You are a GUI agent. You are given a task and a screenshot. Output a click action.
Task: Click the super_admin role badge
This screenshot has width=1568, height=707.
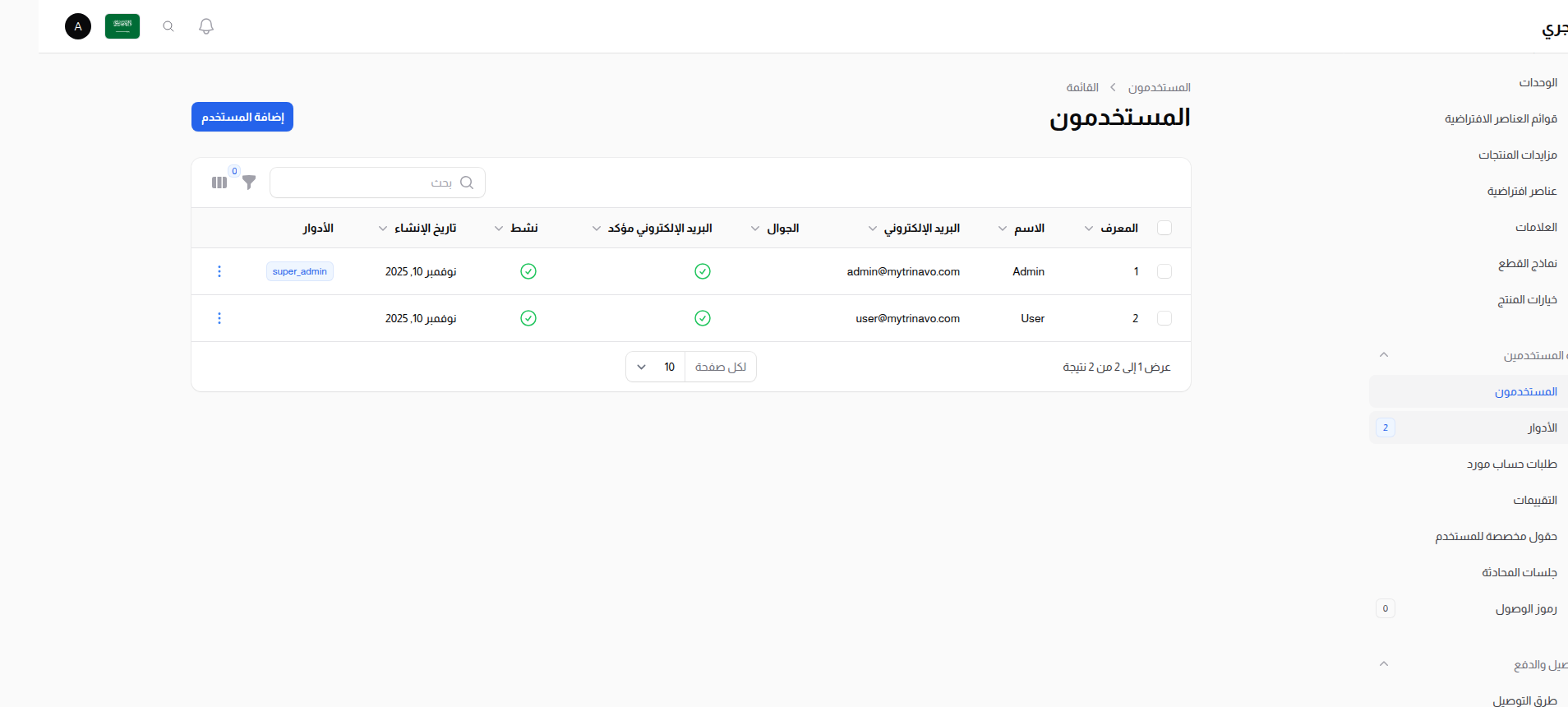click(300, 271)
